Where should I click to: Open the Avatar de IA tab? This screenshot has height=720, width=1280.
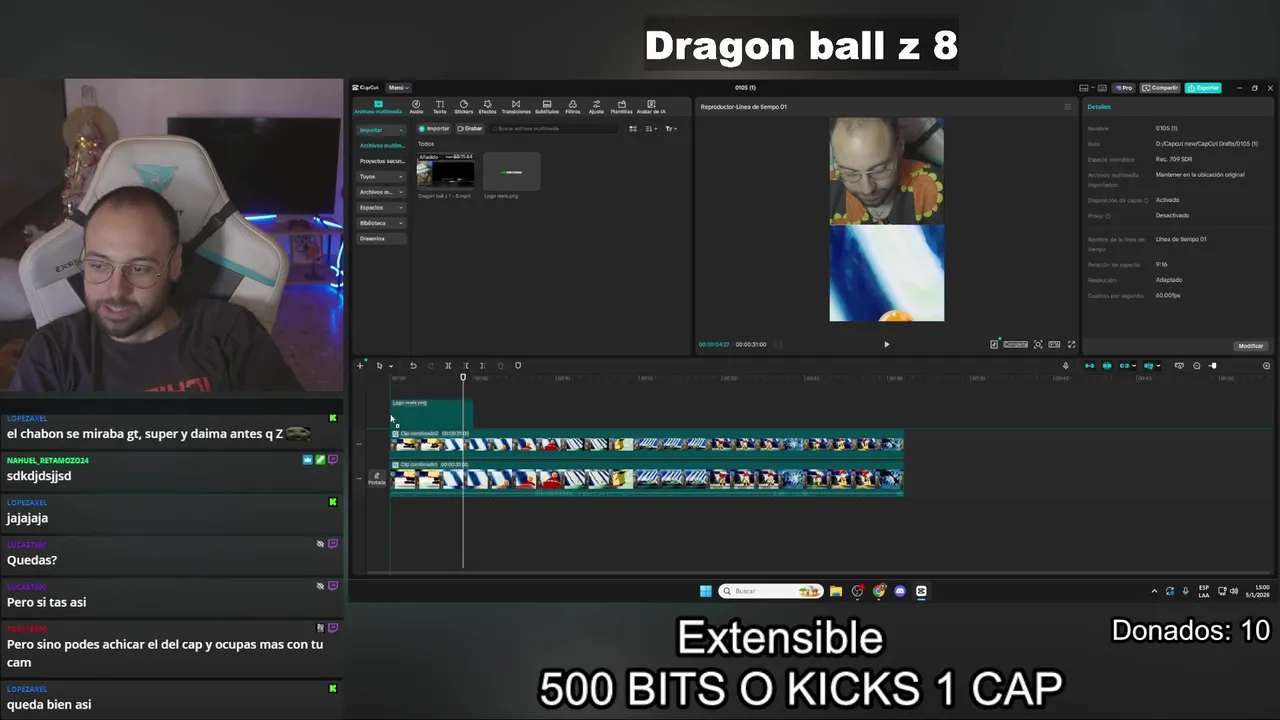651,107
